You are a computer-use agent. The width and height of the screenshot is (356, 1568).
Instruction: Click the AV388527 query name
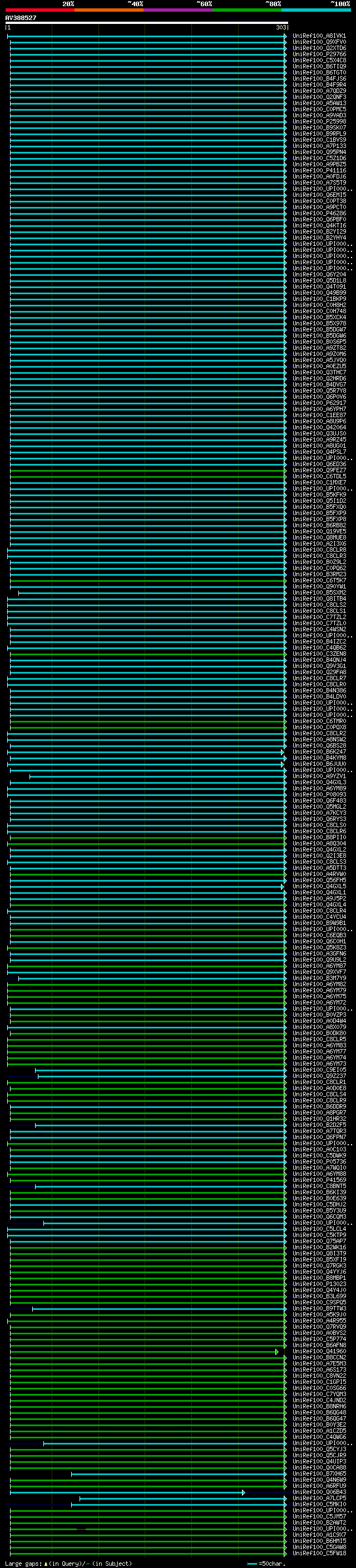tap(21, 18)
